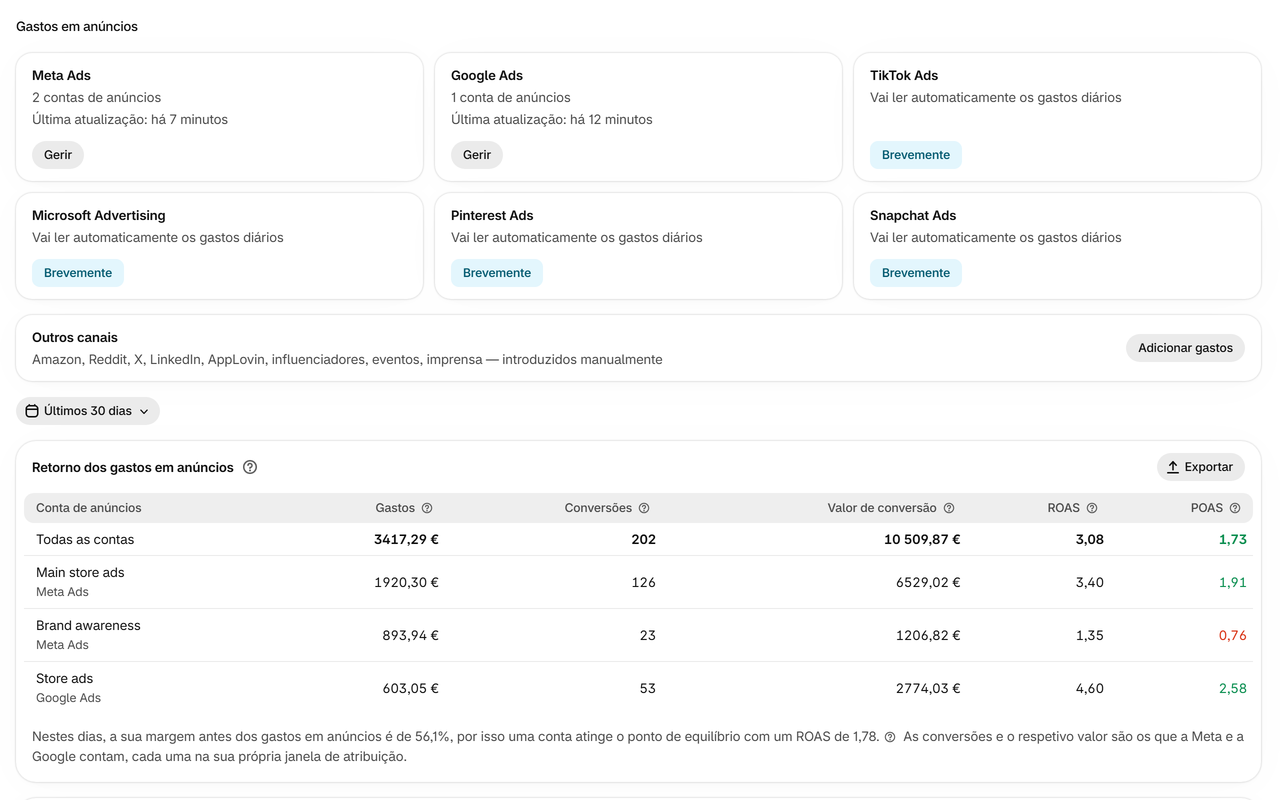Click ROAS value 4,60

click(x=1089, y=688)
